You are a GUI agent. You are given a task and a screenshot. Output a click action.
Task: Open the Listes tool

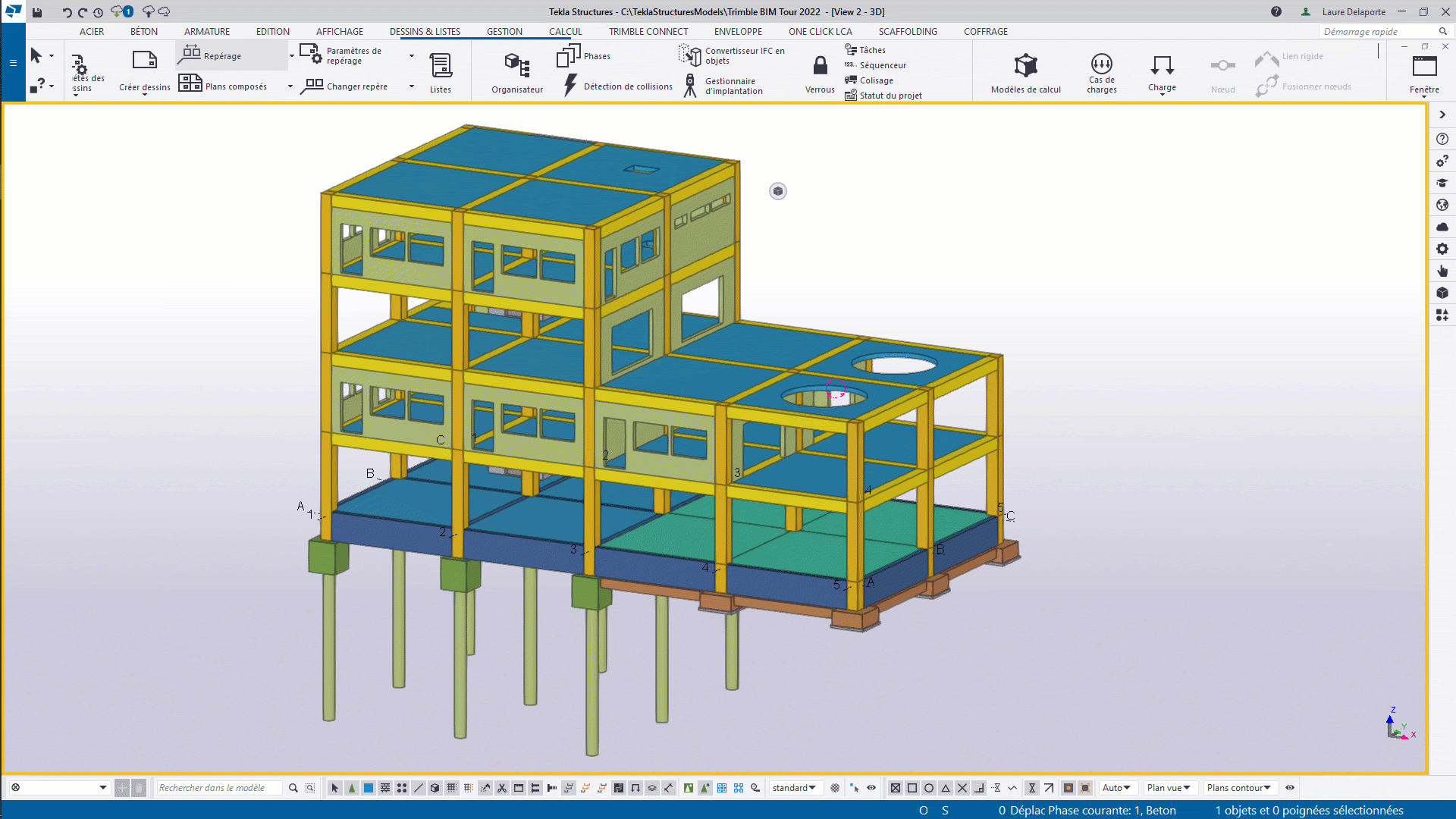[441, 72]
